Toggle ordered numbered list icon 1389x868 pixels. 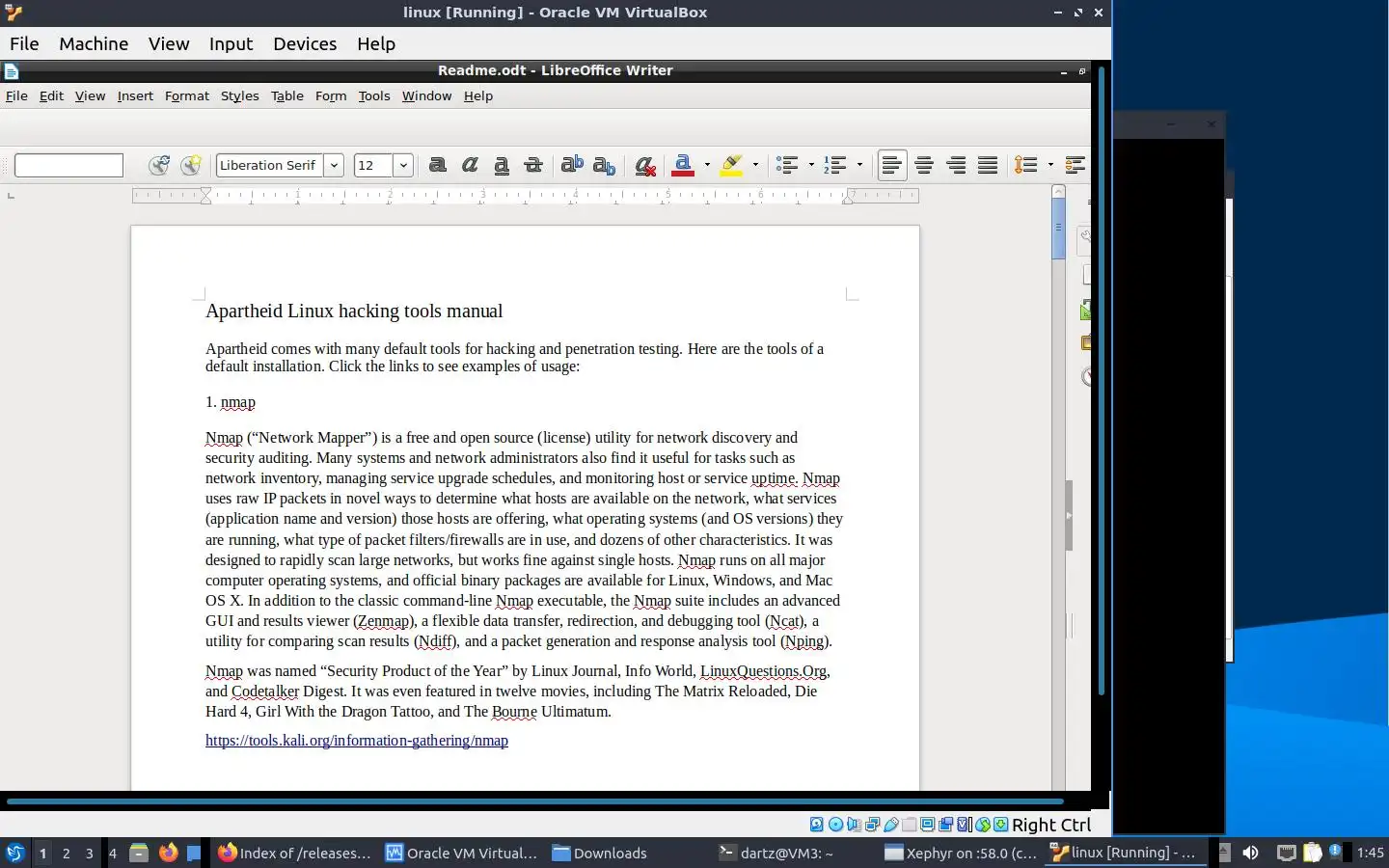pos(835,165)
